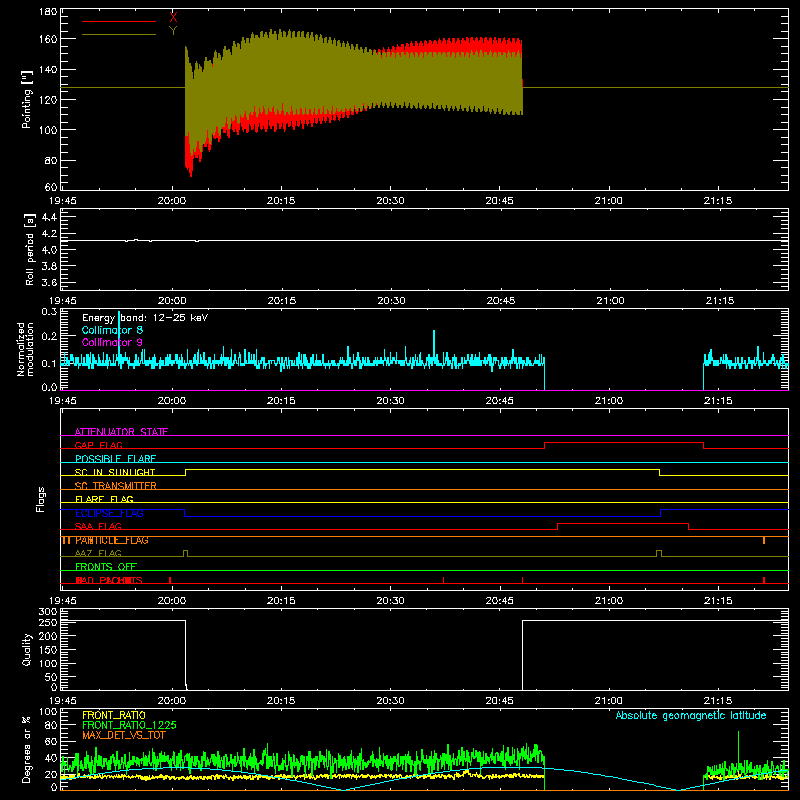Click 21:15 time label under Pointing plot
Viewport: 800px width, 800px height.
718,201
